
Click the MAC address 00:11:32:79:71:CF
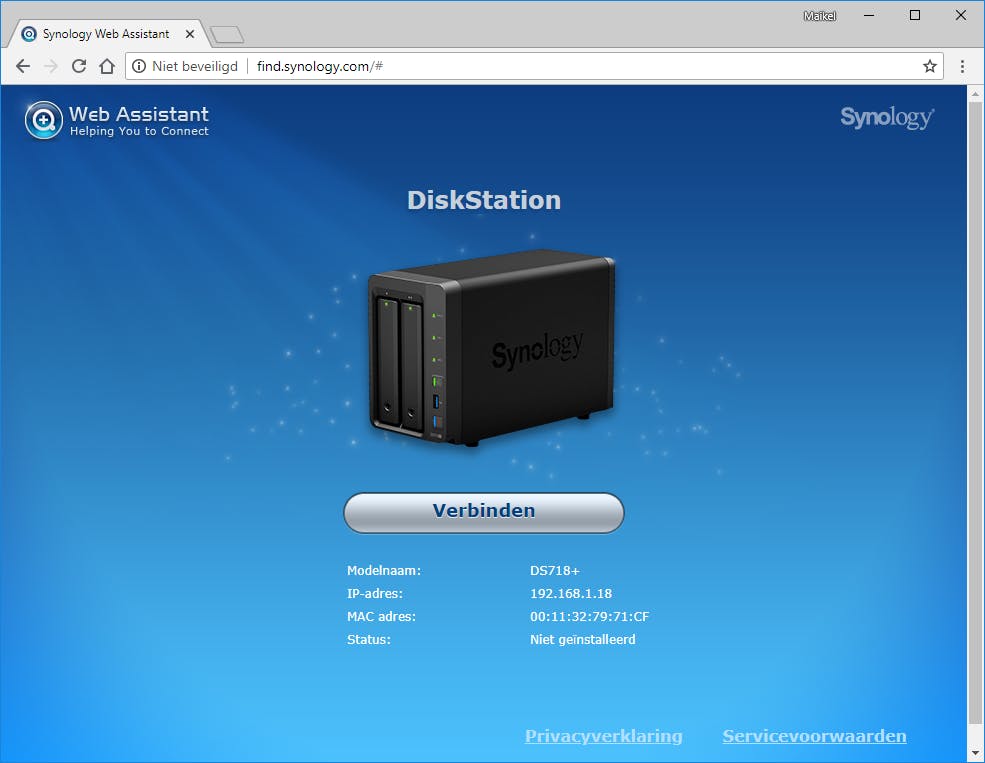pyautogui.click(x=589, y=617)
